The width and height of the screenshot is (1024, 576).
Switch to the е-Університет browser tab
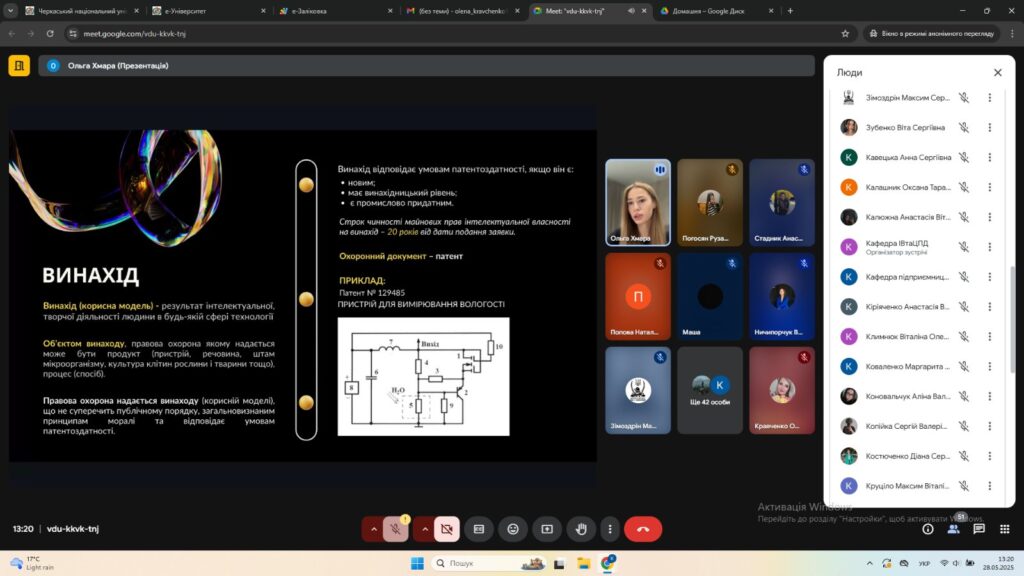point(205,11)
